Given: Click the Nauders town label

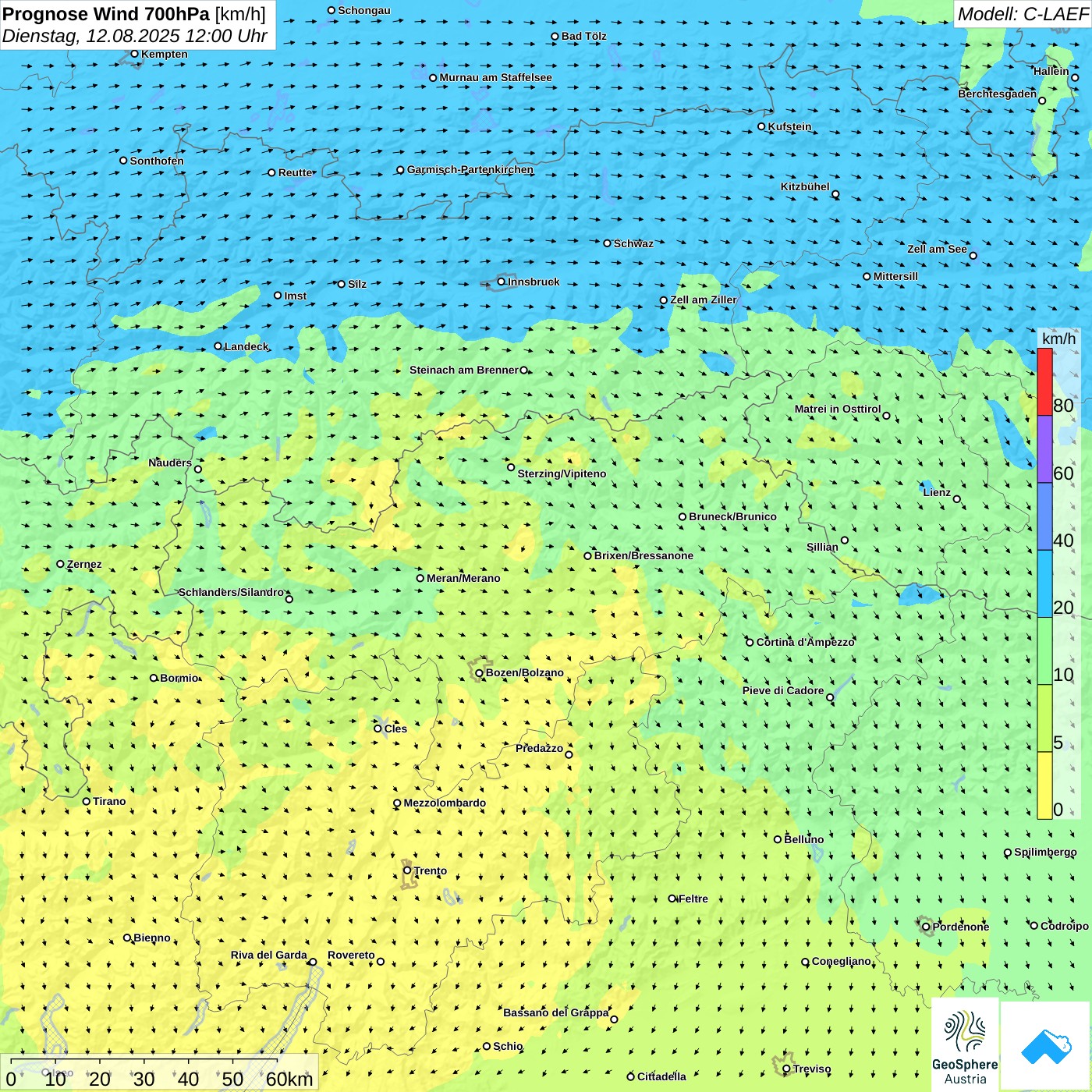Looking at the screenshot, I should (x=170, y=463).
